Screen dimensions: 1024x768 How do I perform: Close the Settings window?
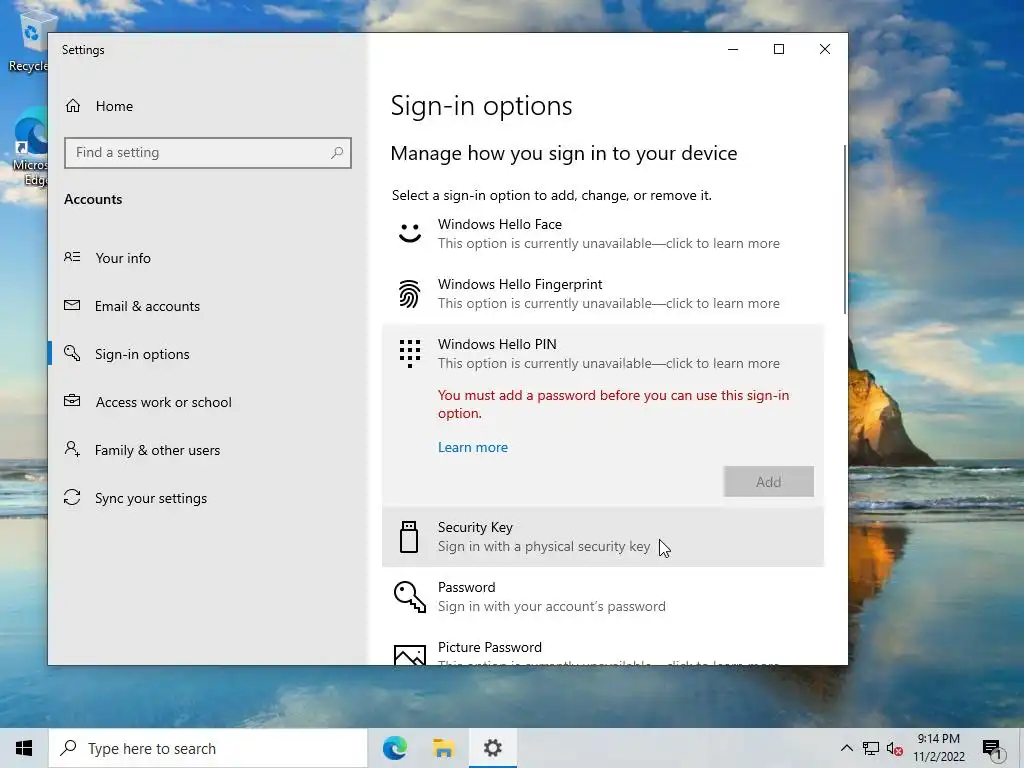pyautogui.click(x=825, y=50)
